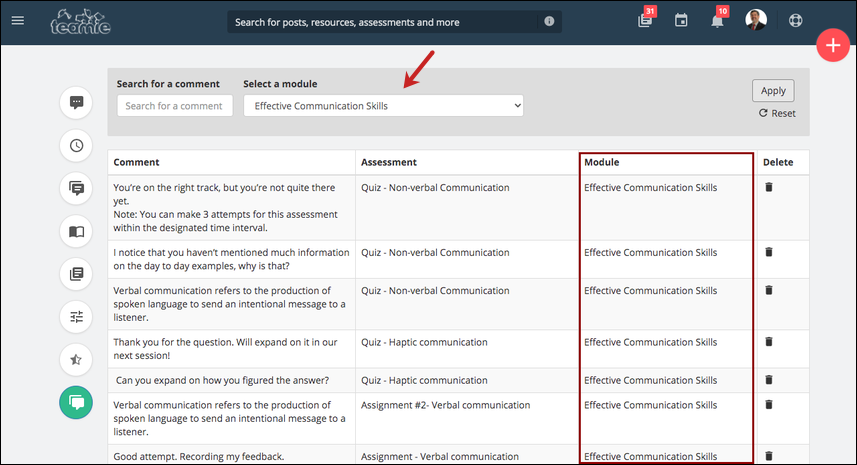Click the top search bar

(383, 22)
